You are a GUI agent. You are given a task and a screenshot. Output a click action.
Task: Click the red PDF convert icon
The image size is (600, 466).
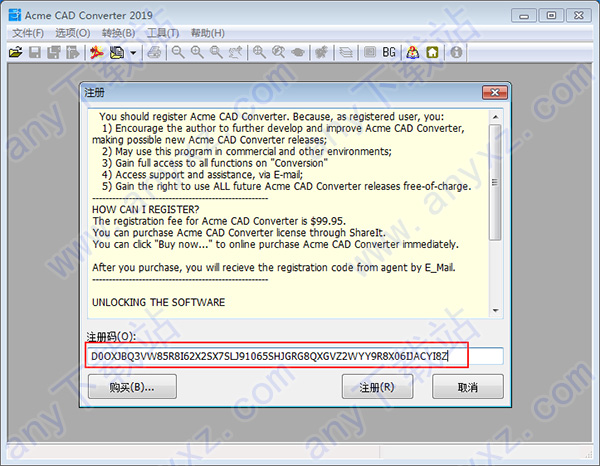click(97, 52)
